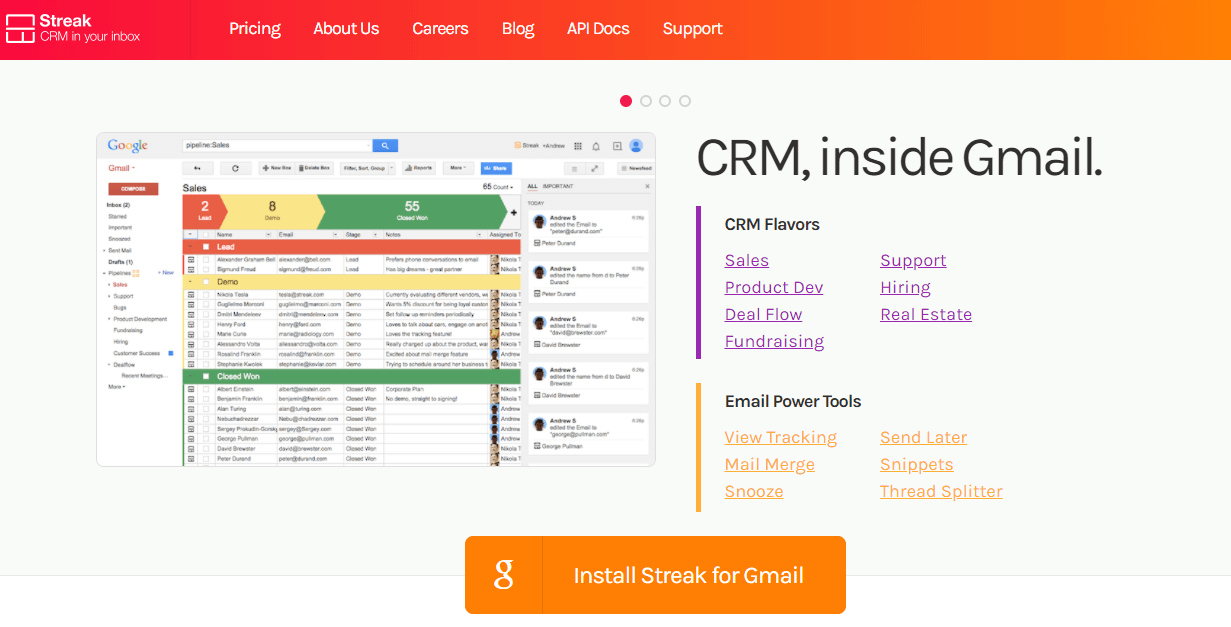Open the Sales CRM flavor link
The height and width of the screenshot is (627, 1231).
747,261
